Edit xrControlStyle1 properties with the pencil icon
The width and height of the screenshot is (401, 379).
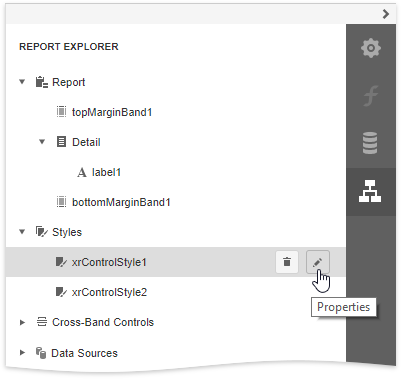[x=318, y=262]
